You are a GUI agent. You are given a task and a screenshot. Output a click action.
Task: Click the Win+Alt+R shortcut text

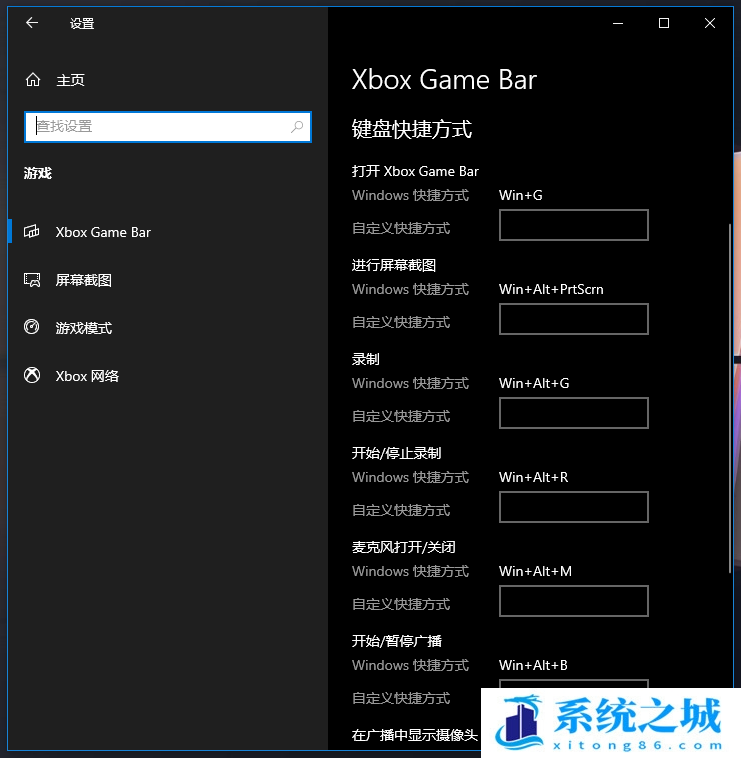click(534, 477)
